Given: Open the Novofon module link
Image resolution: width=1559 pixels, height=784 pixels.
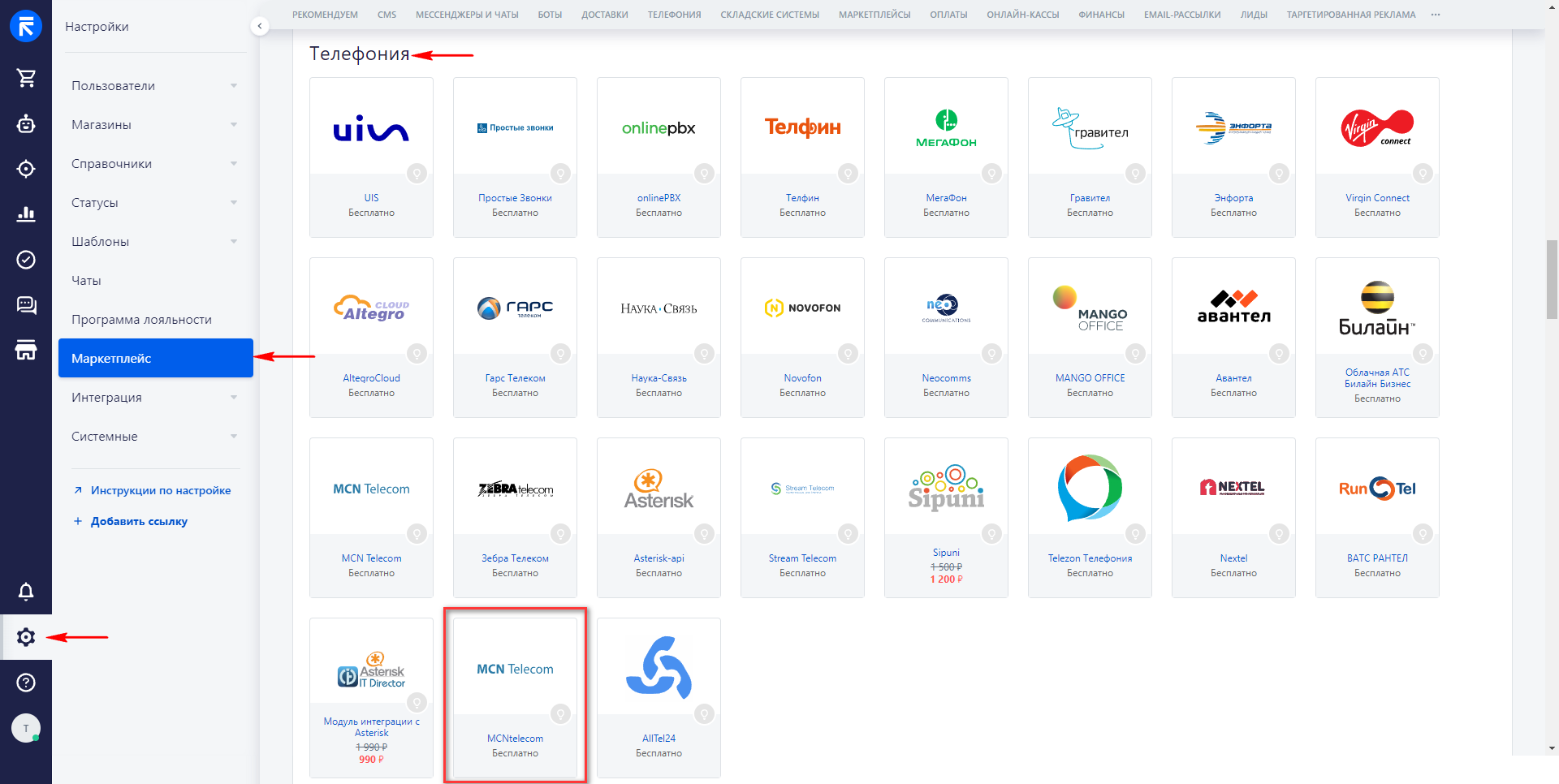Looking at the screenshot, I should pyautogui.click(x=802, y=378).
